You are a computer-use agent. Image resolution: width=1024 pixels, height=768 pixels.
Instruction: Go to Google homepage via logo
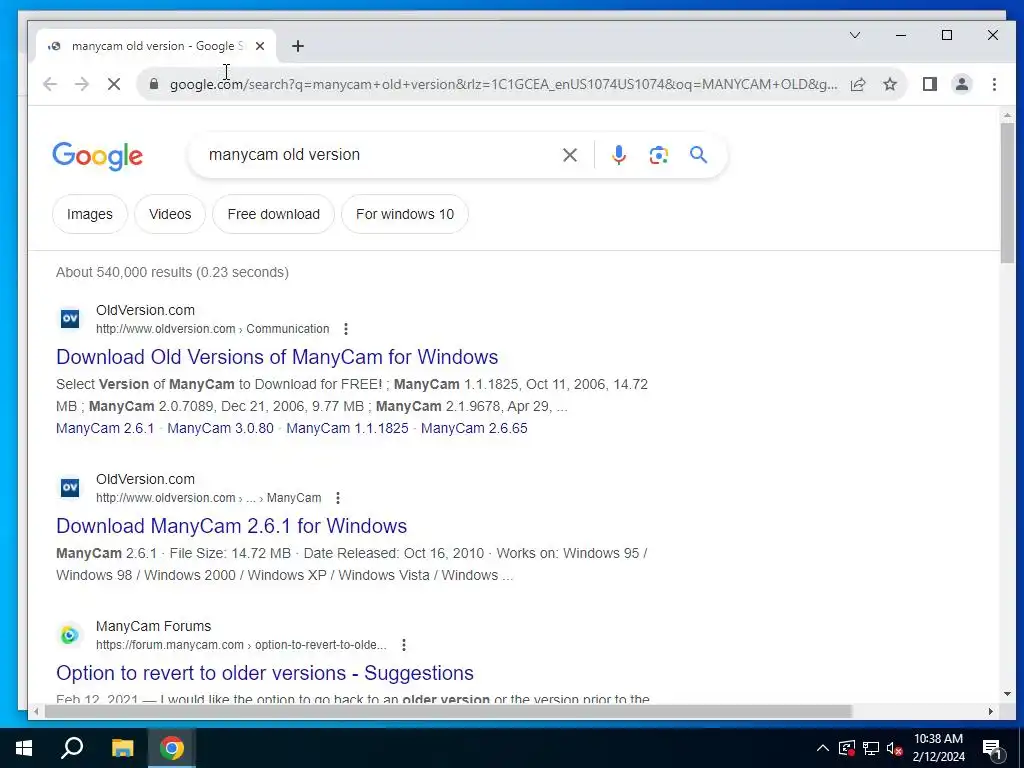pyautogui.click(x=97, y=156)
